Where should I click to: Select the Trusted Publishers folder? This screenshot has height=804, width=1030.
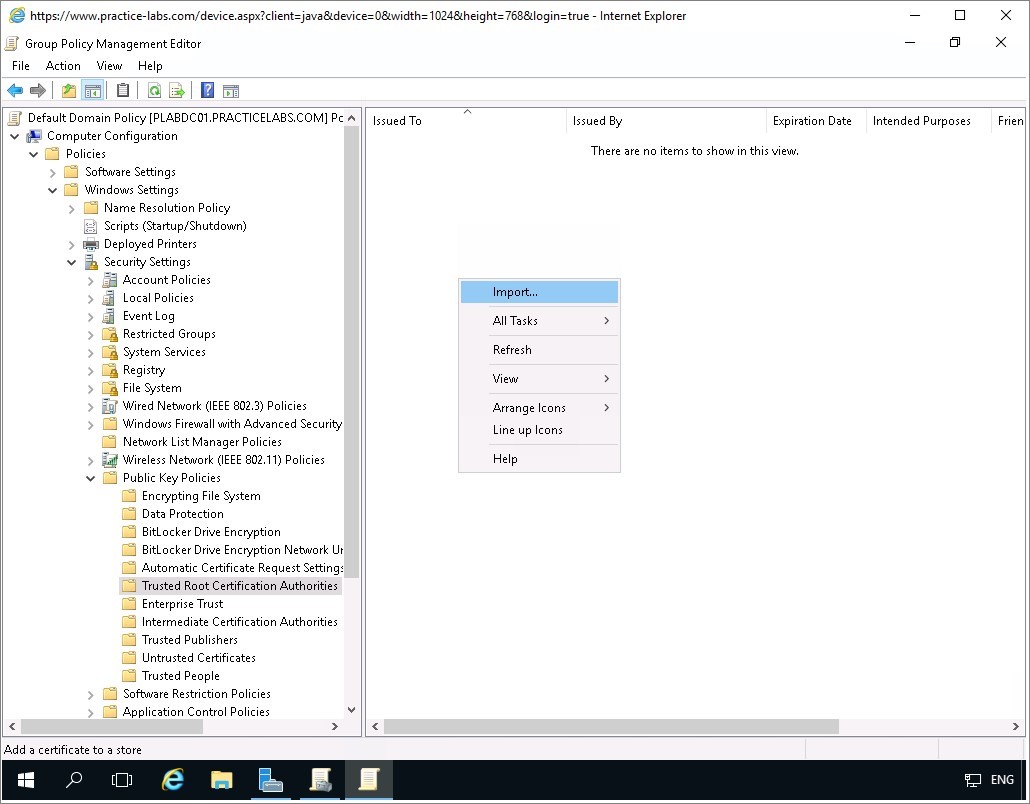(189, 640)
